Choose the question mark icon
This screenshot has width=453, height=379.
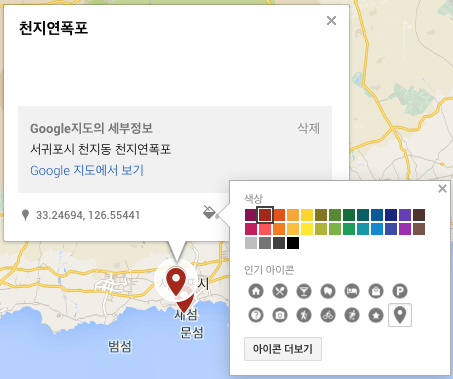256,315
